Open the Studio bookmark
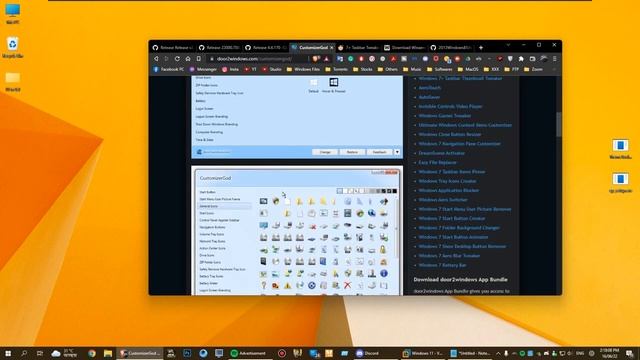Image resolution: width=640 pixels, height=360 pixels. pyautogui.click(x=272, y=69)
